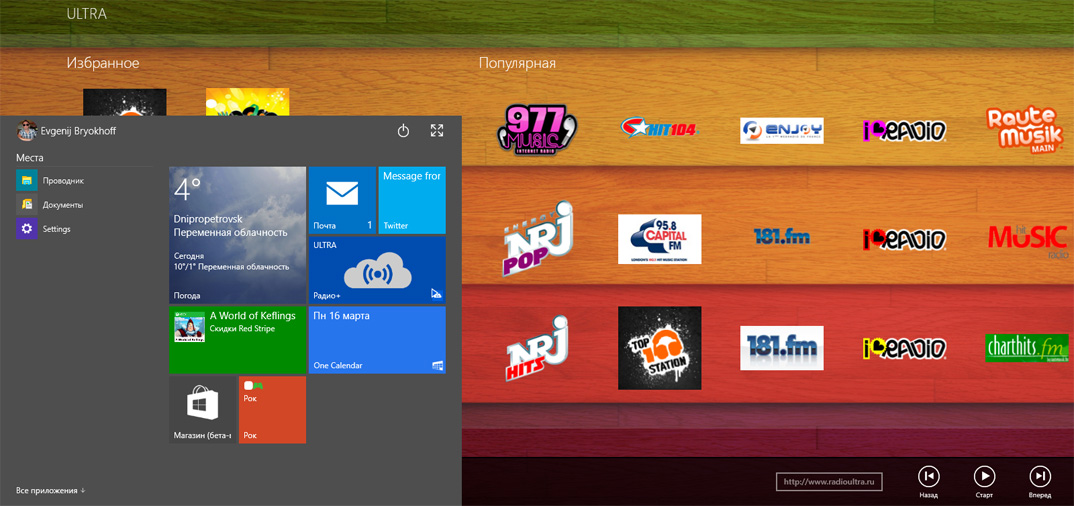Screen dimensions: 1074x506
Task: Select the 95.8 Capital FM station
Action: [660, 239]
